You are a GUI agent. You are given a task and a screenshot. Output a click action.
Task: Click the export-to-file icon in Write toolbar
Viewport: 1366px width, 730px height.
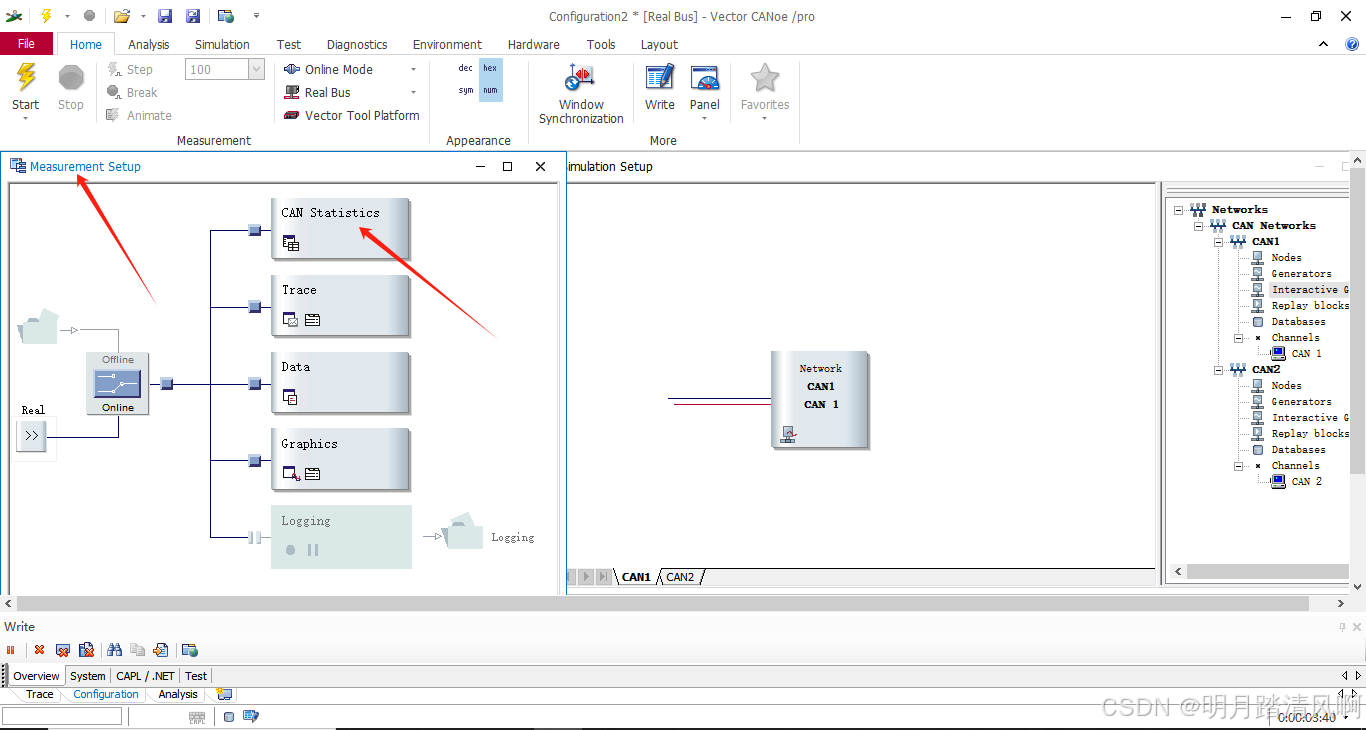coord(161,650)
